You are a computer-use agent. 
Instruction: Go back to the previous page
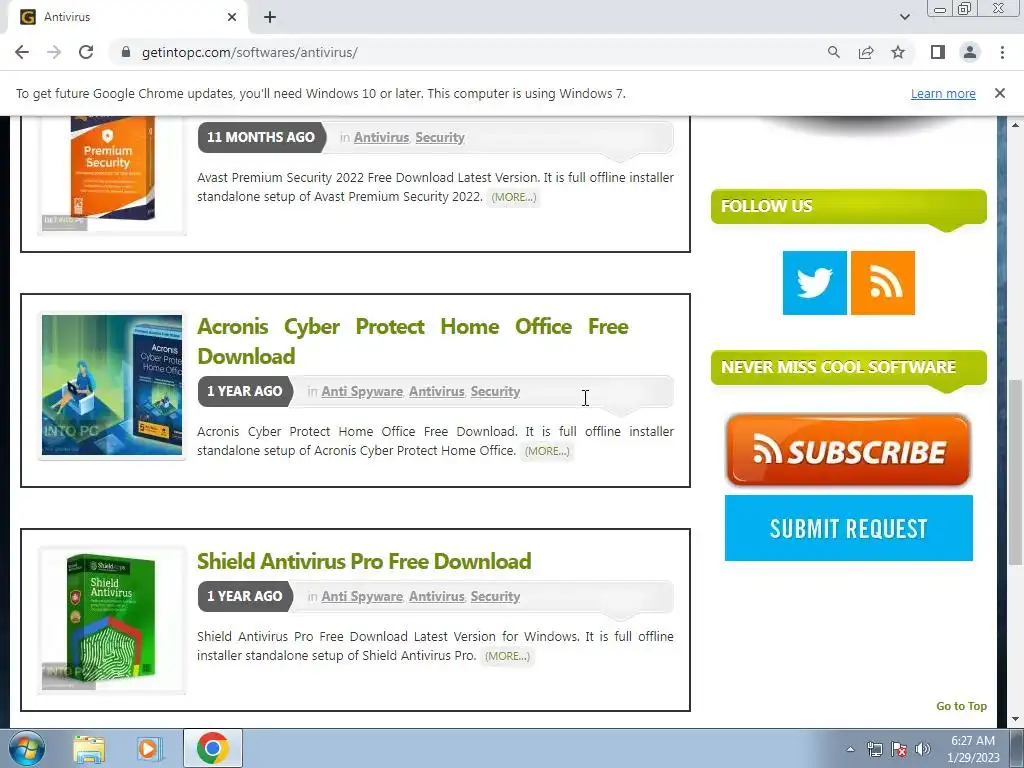point(22,52)
